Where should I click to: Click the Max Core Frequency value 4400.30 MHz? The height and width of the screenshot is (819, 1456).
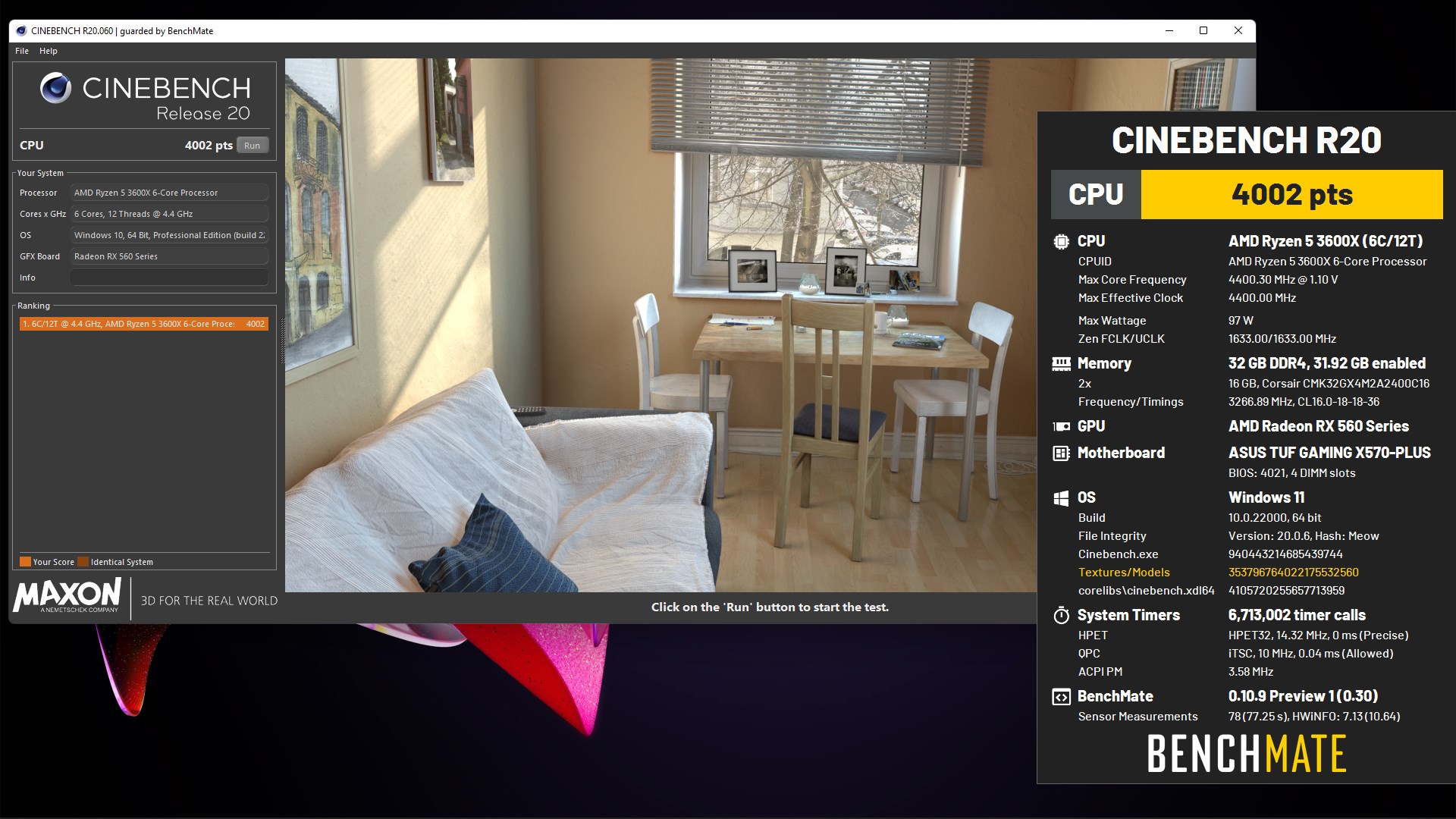pos(1283,280)
